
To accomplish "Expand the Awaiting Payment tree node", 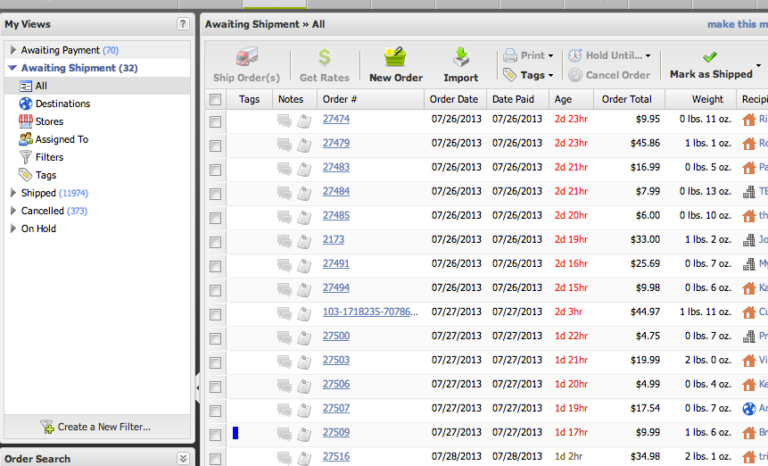I will (13, 50).
